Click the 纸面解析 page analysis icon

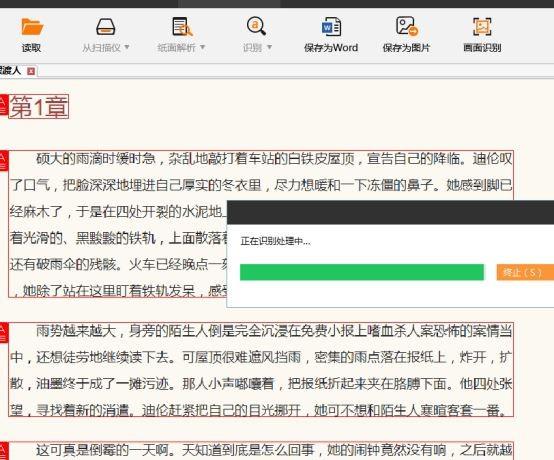point(182,26)
